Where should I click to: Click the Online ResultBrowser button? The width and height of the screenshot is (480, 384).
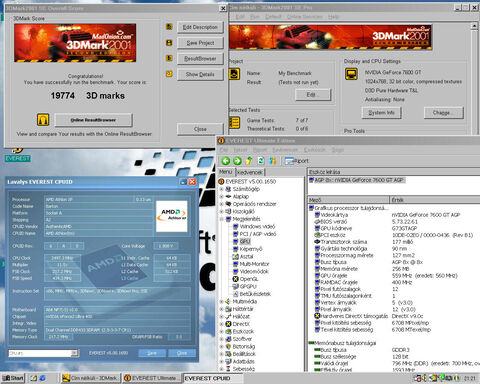[x=93, y=120]
